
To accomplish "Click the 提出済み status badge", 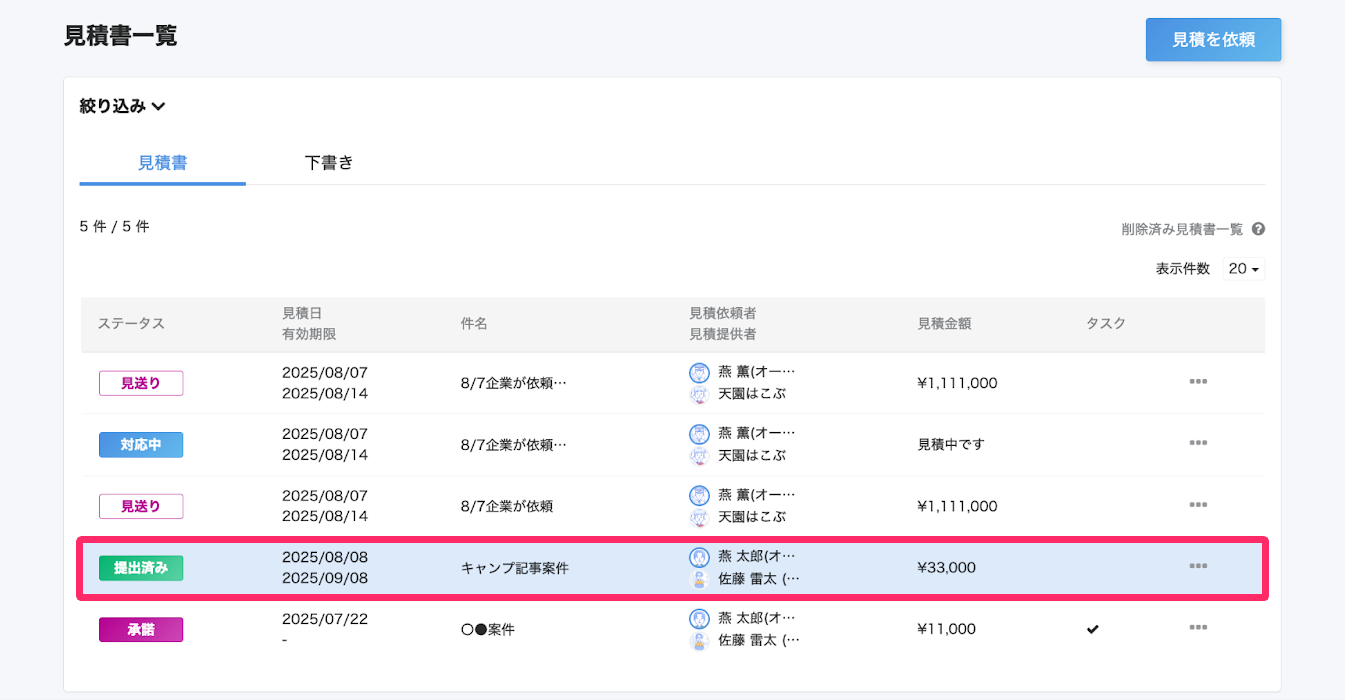I will tap(141, 568).
